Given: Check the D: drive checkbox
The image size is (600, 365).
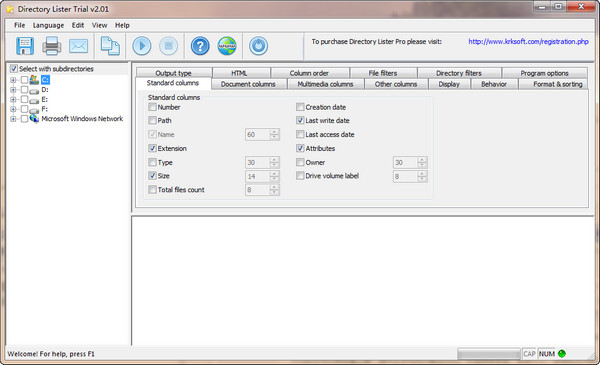Looking at the screenshot, I should point(24,90).
